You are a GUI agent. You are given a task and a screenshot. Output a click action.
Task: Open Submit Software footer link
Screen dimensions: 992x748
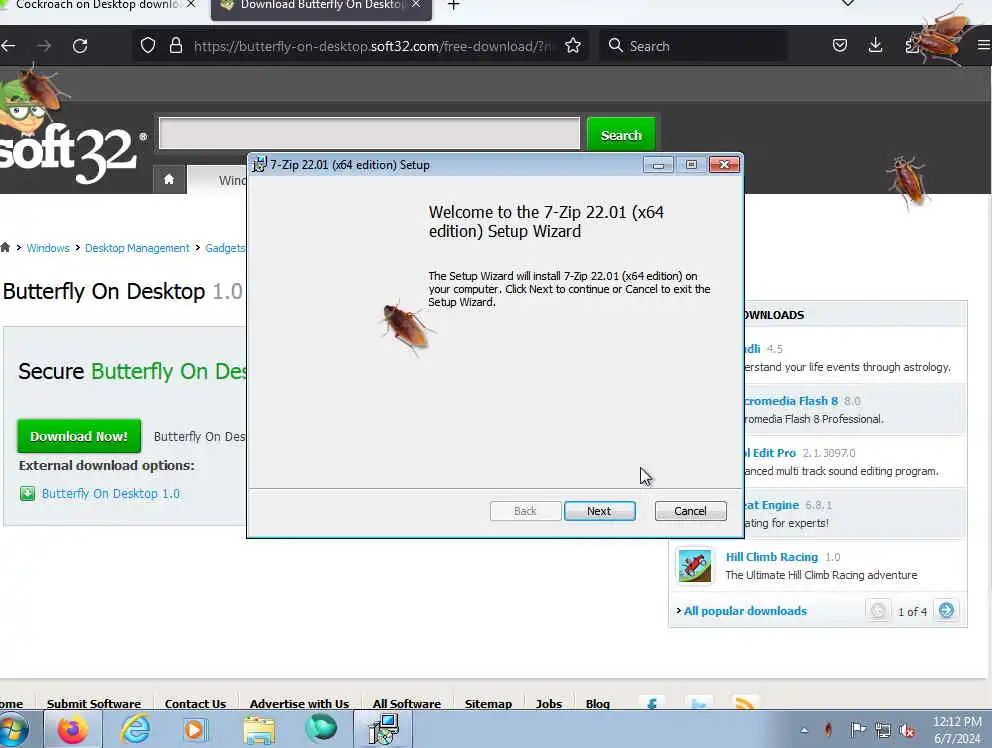coord(94,703)
